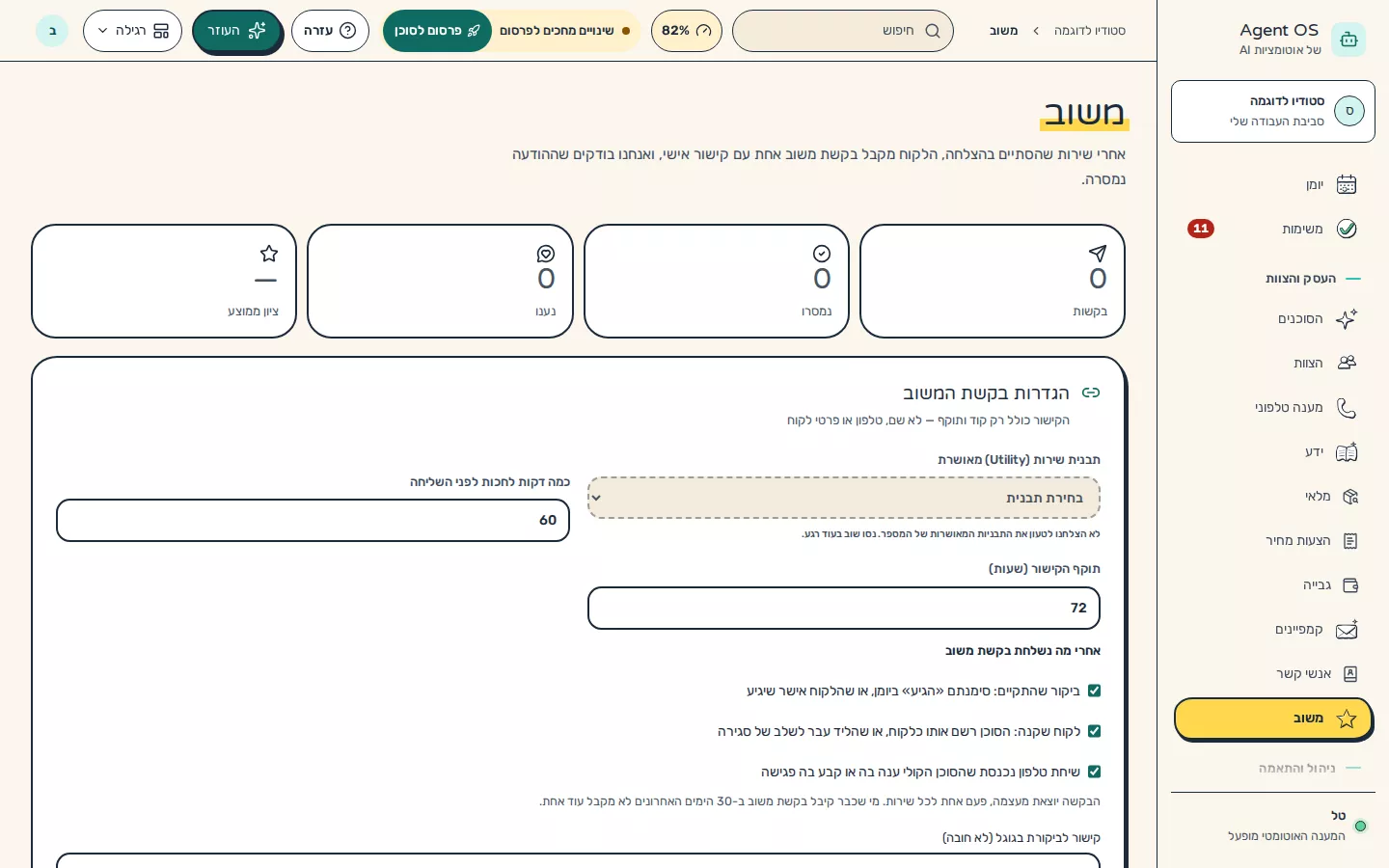Click the חיפוש search field

pyautogui.click(x=843, y=31)
